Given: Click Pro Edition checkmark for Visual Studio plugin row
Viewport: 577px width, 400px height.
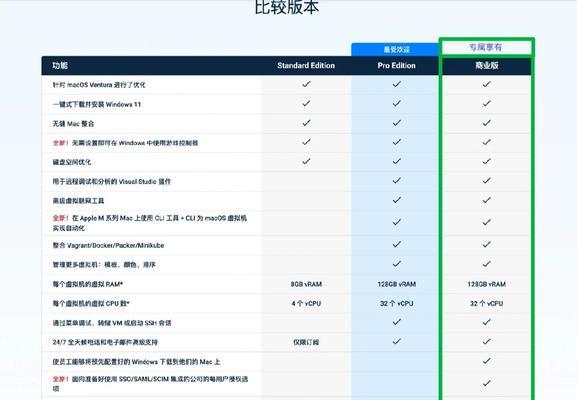Looking at the screenshot, I should point(396,181).
